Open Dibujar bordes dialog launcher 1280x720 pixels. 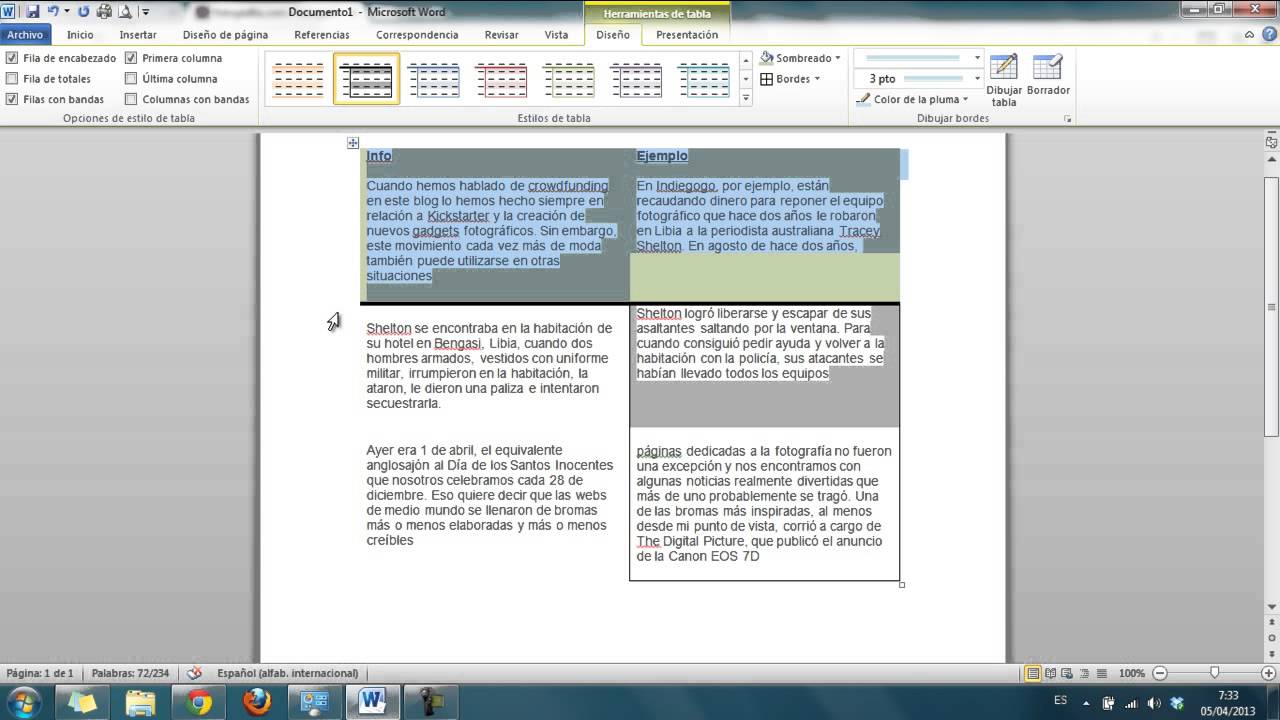[x=1068, y=118]
